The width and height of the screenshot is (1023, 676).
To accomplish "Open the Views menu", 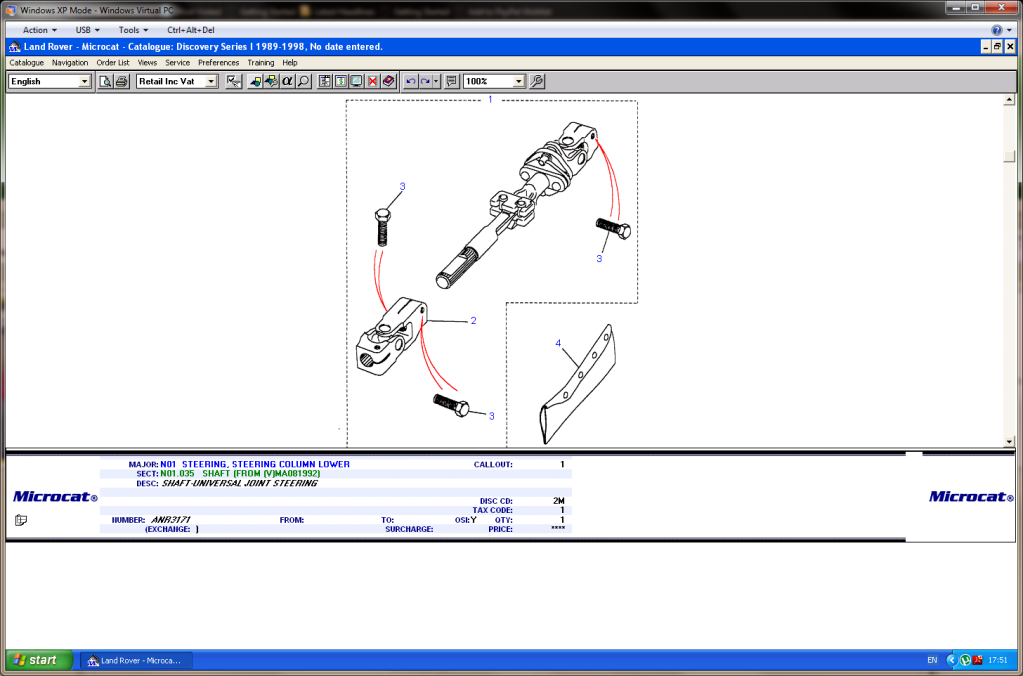I will [x=147, y=63].
